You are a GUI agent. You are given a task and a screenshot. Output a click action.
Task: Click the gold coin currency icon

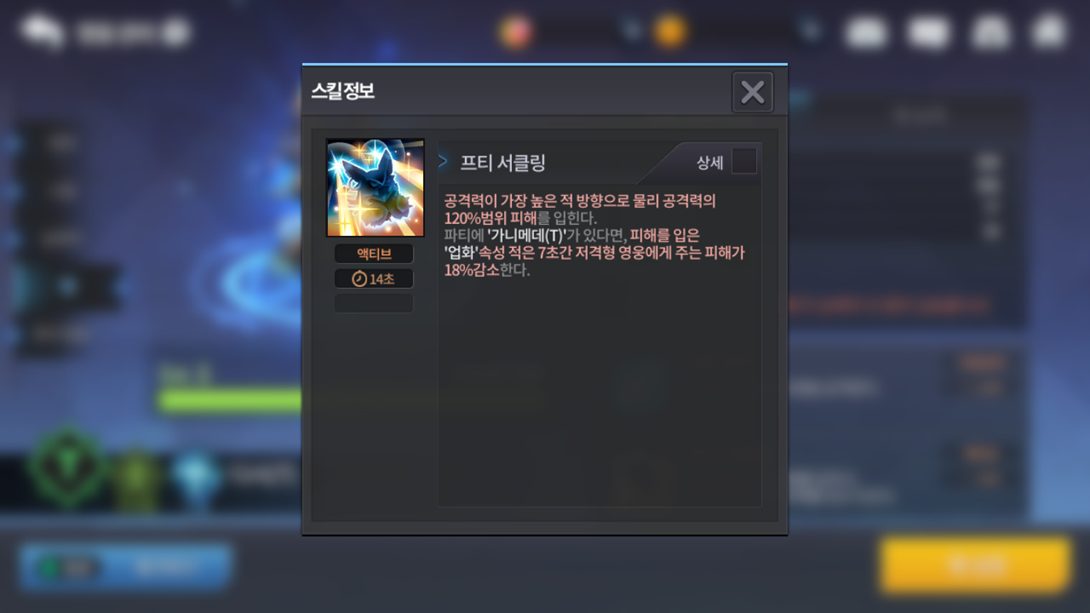pyautogui.click(x=670, y=31)
